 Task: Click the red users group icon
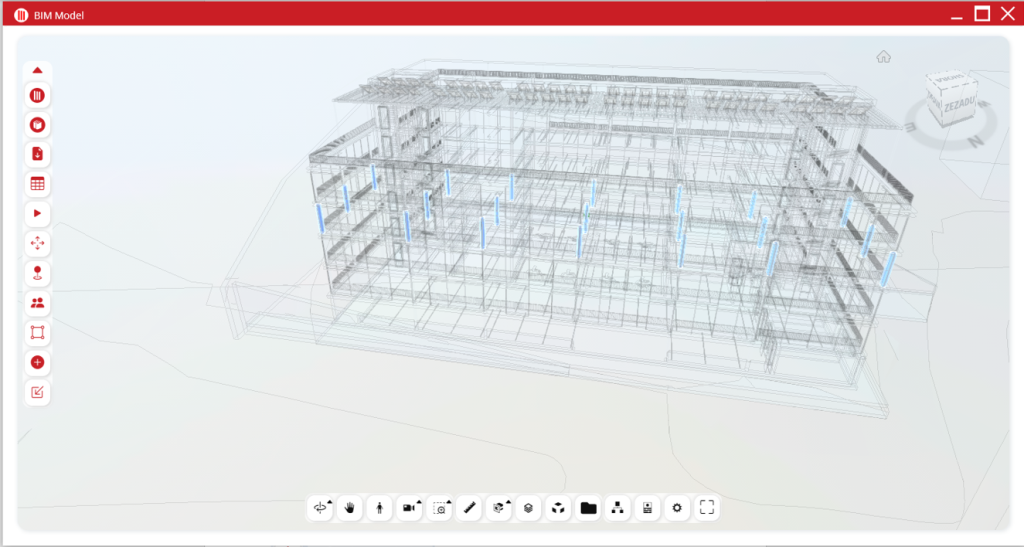tap(37, 303)
